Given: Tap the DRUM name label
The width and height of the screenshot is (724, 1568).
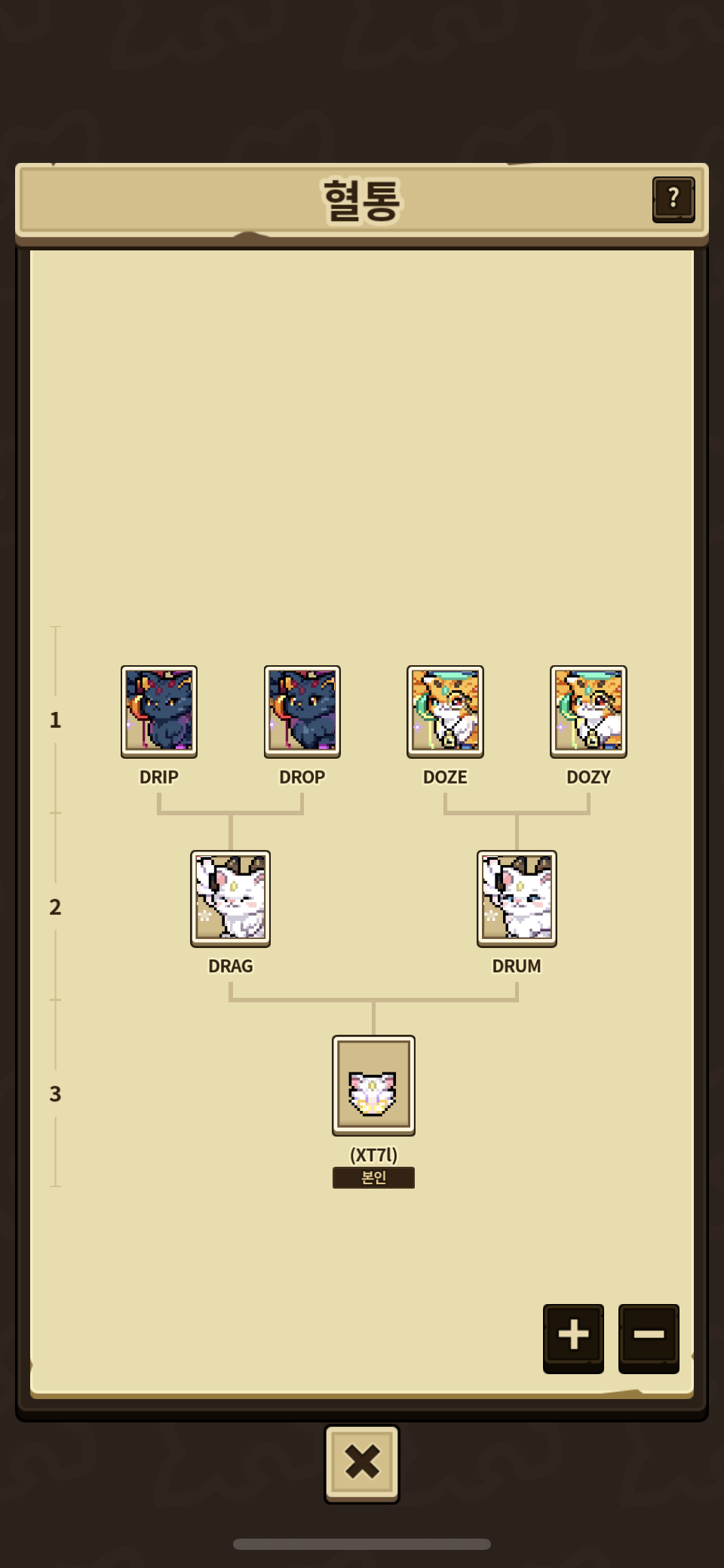Looking at the screenshot, I should pos(517,966).
